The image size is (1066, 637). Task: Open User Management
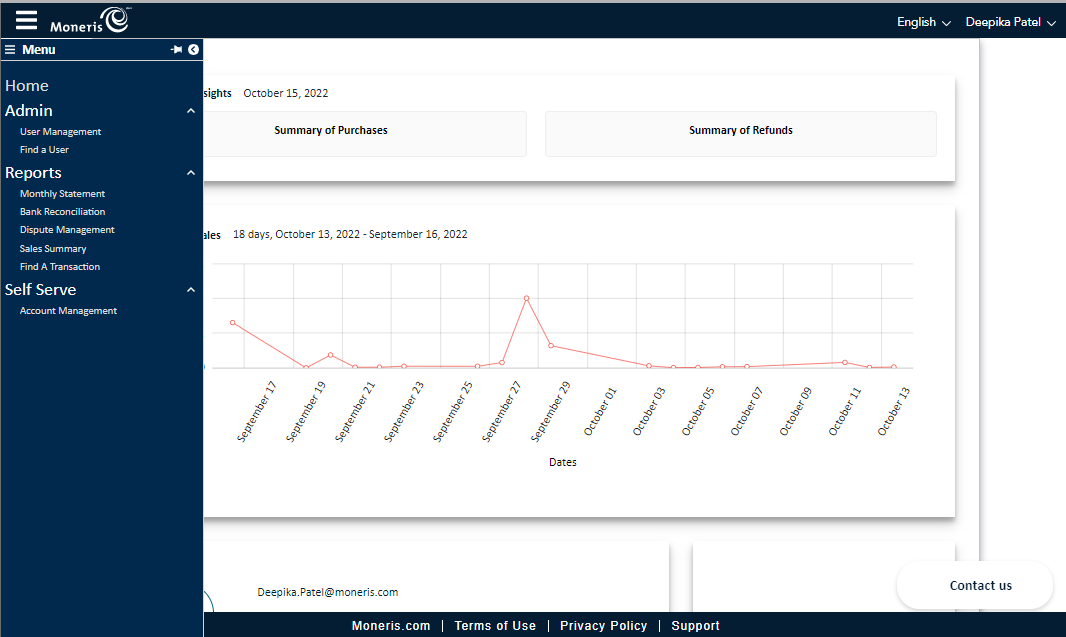coord(60,132)
